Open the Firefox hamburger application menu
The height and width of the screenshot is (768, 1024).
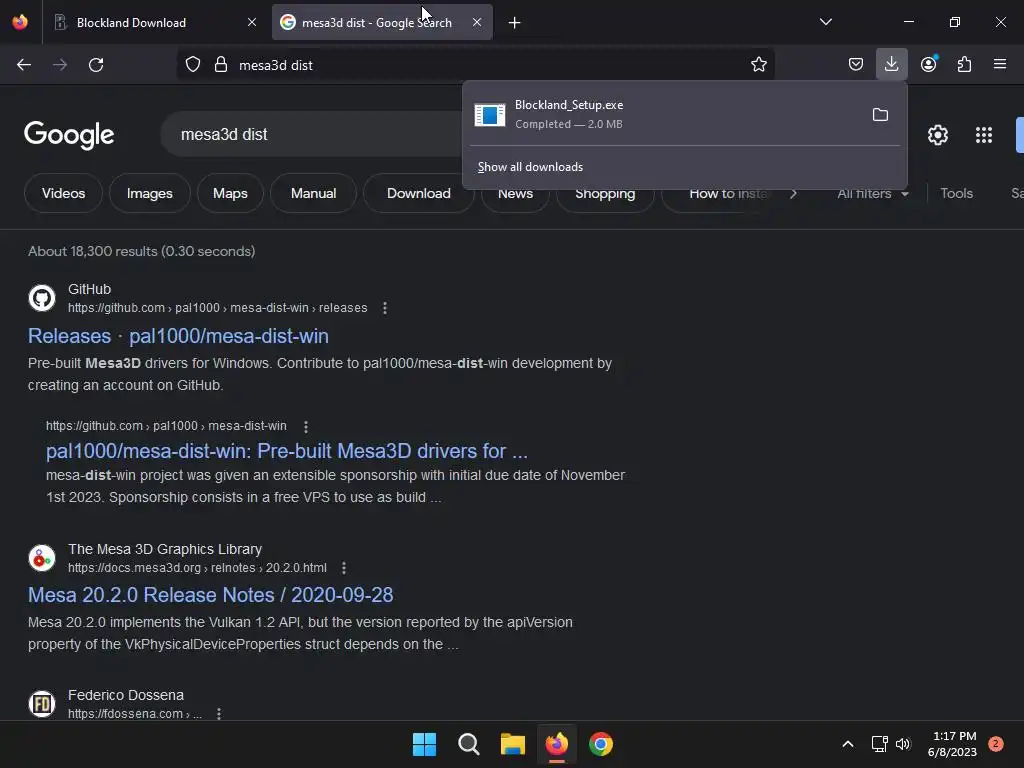coord(1000,65)
